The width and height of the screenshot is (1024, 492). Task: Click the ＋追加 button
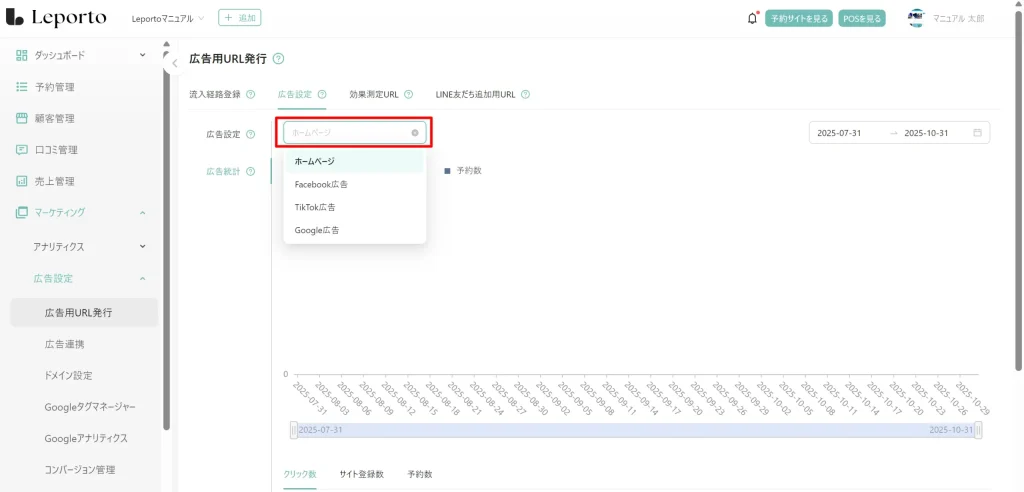(239, 19)
